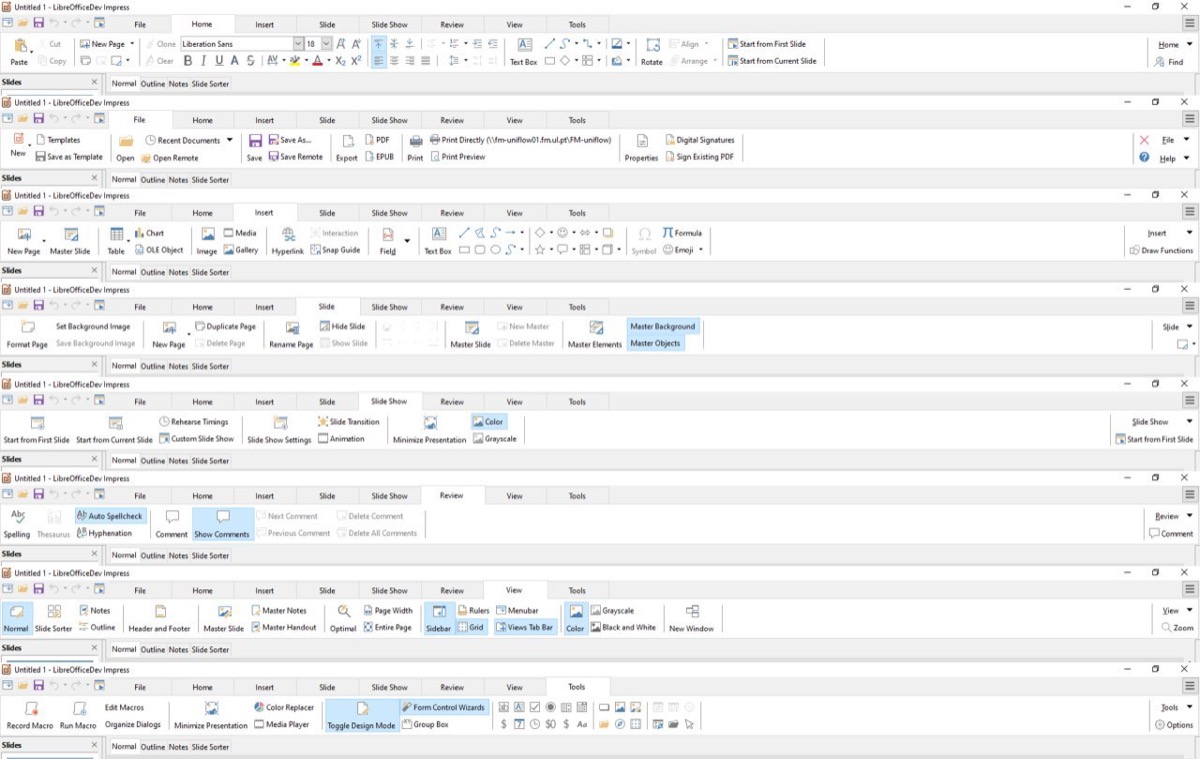The image size is (1200, 759).
Task: Open the selected View tab in the seventh window
Action: 514,590
